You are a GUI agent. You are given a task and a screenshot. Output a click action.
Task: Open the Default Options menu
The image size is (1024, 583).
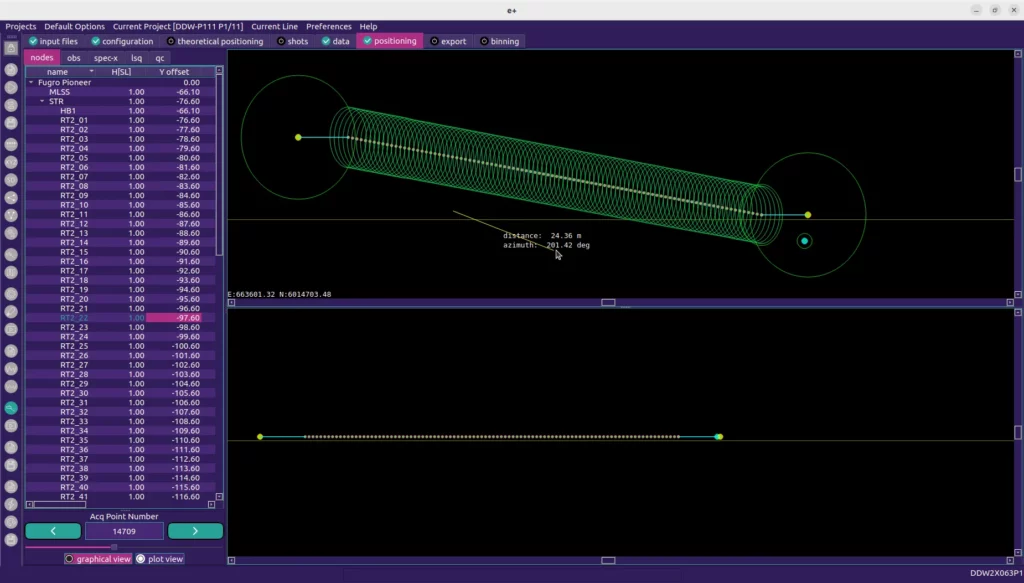(74, 26)
